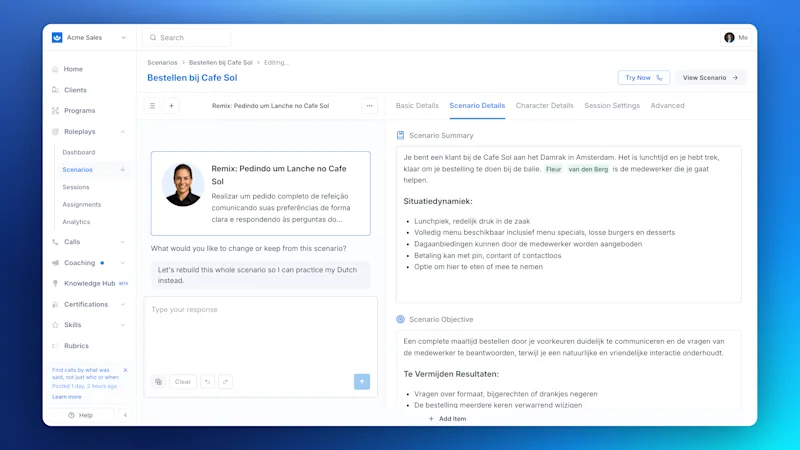Open the list icon in remix toolbar
The width and height of the screenshot is (800, 450).
pos(152,106)
